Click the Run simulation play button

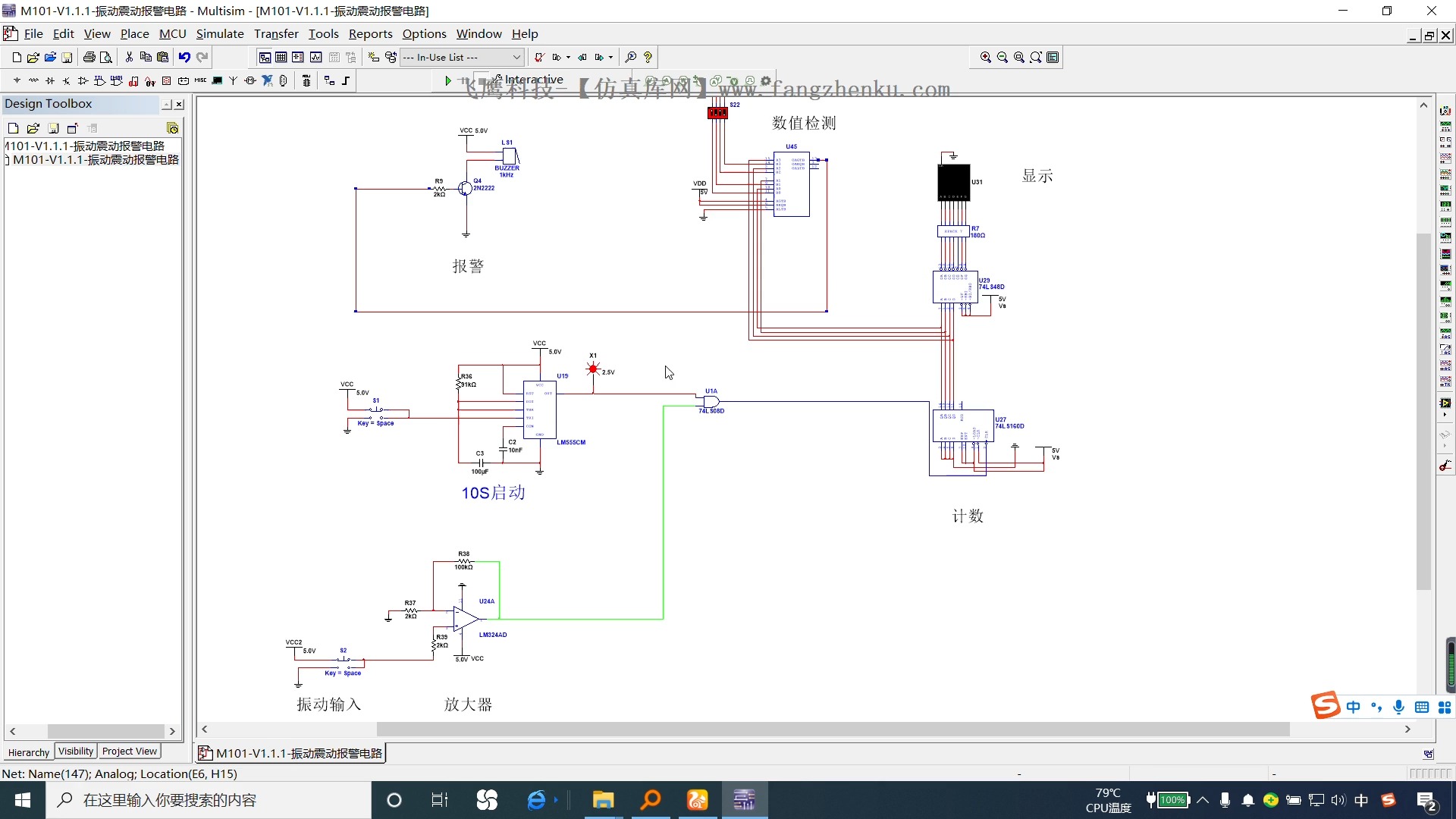[447, 80]
